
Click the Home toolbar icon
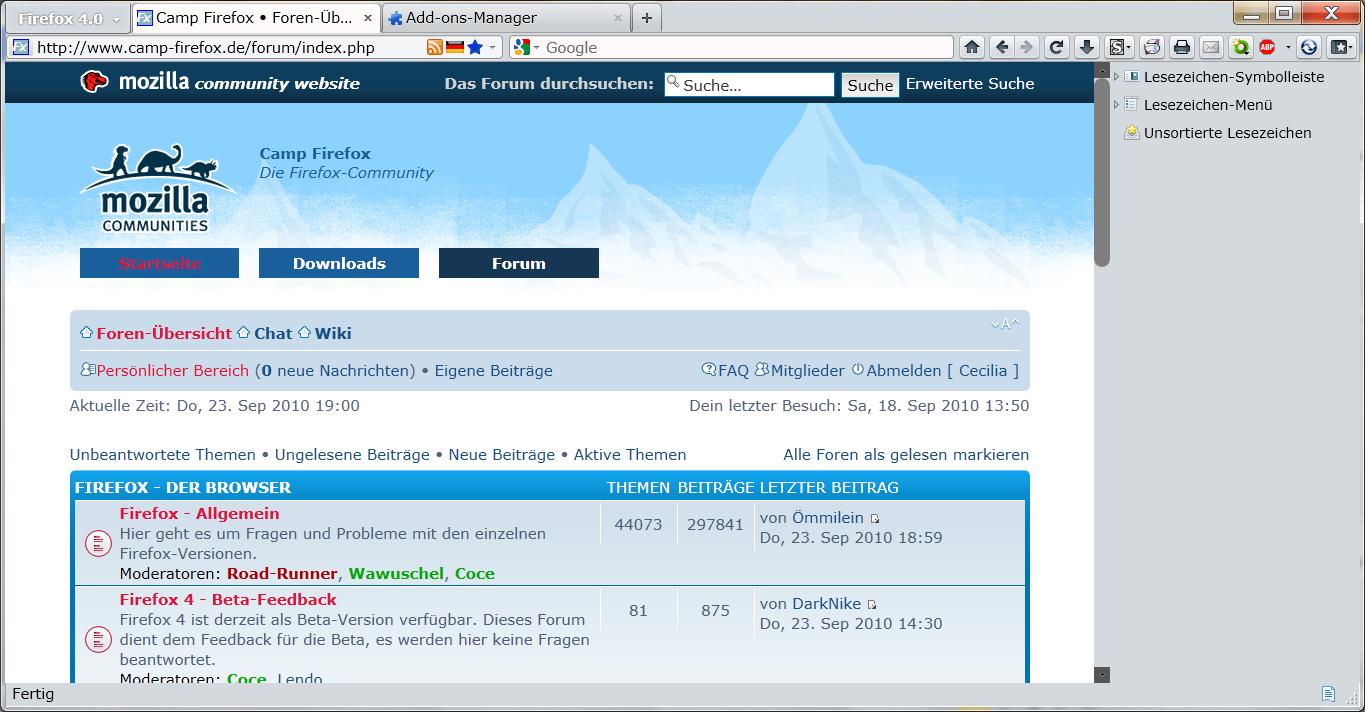[x=971, y=47]
